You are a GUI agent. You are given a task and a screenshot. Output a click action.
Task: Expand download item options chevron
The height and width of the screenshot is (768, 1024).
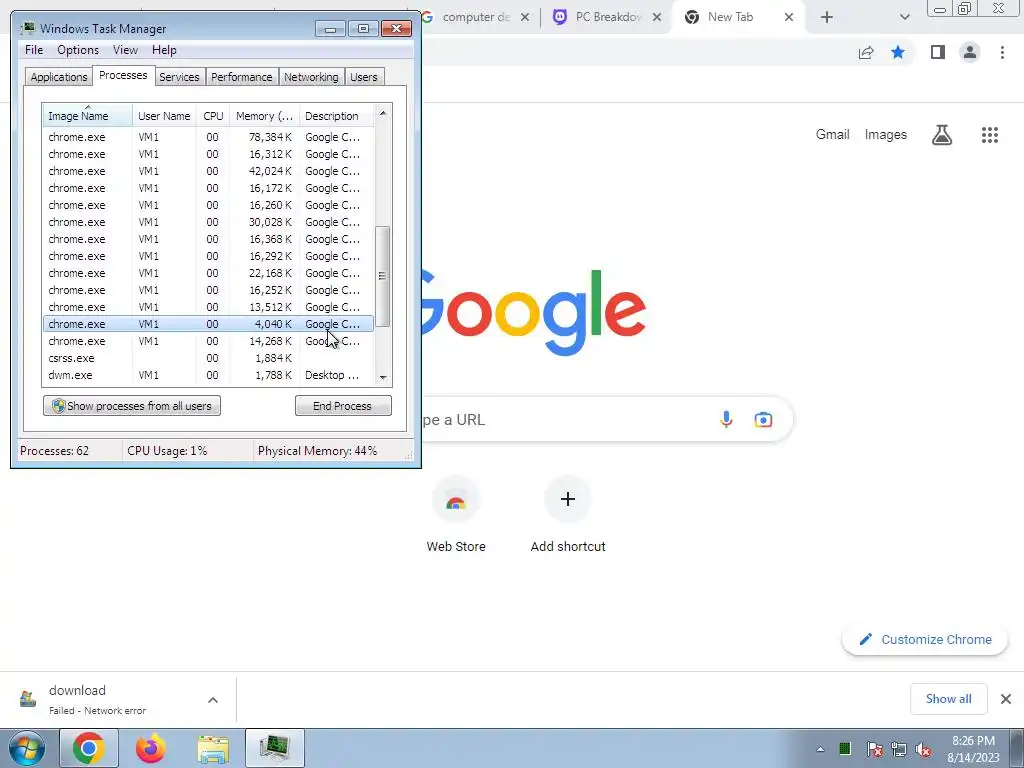point(213,699)
